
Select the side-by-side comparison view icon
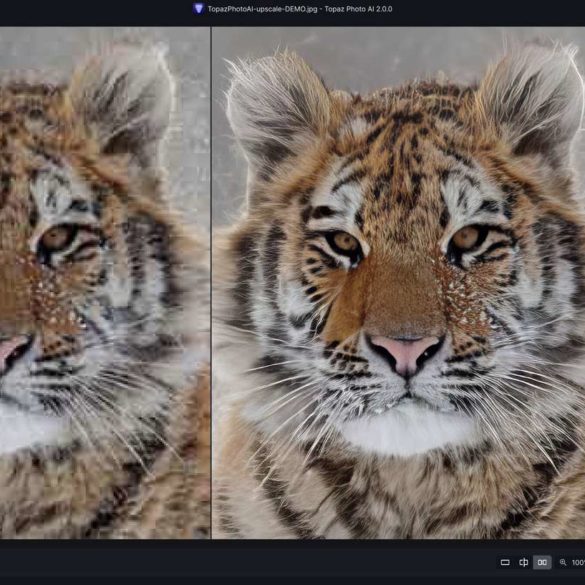542,562
